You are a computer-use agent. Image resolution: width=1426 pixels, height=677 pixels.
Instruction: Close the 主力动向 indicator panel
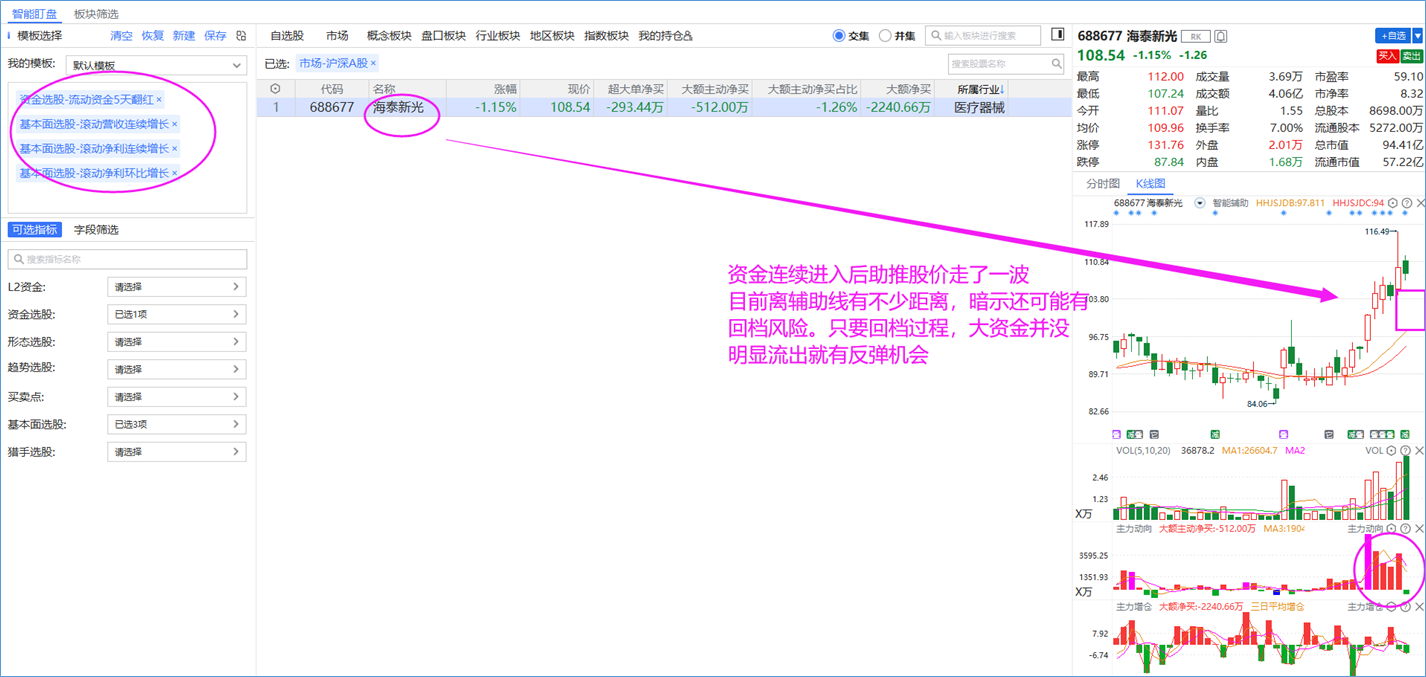point(1420,529)
